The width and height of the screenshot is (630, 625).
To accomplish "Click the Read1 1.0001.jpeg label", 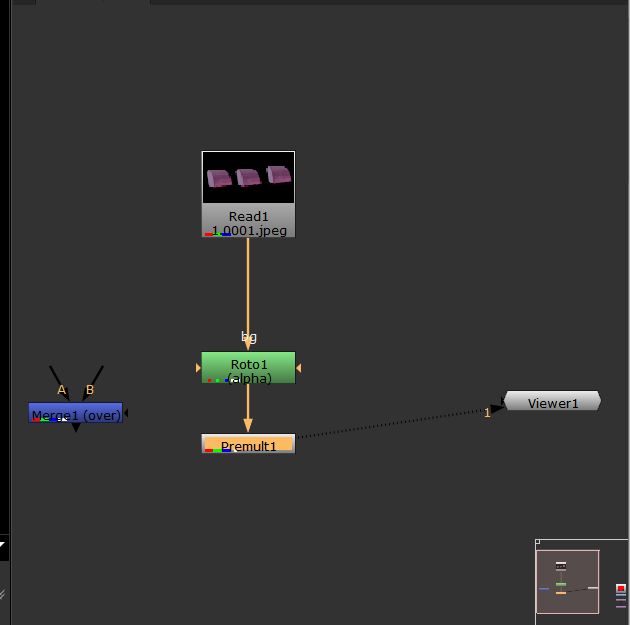I will pos(248,223).
